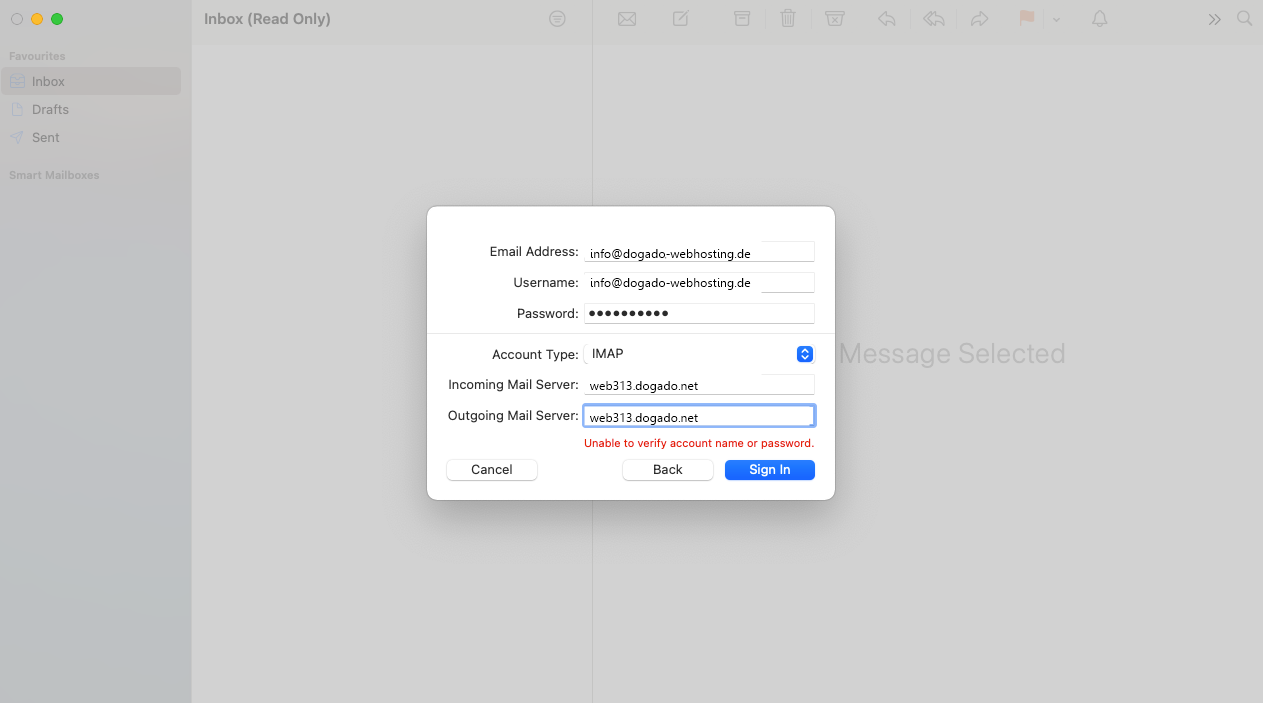Image resolution: width=1263 pixels, height=703 pixels.
Task: Open the Account Type IMAP dropdown
Action: [804, 354]
